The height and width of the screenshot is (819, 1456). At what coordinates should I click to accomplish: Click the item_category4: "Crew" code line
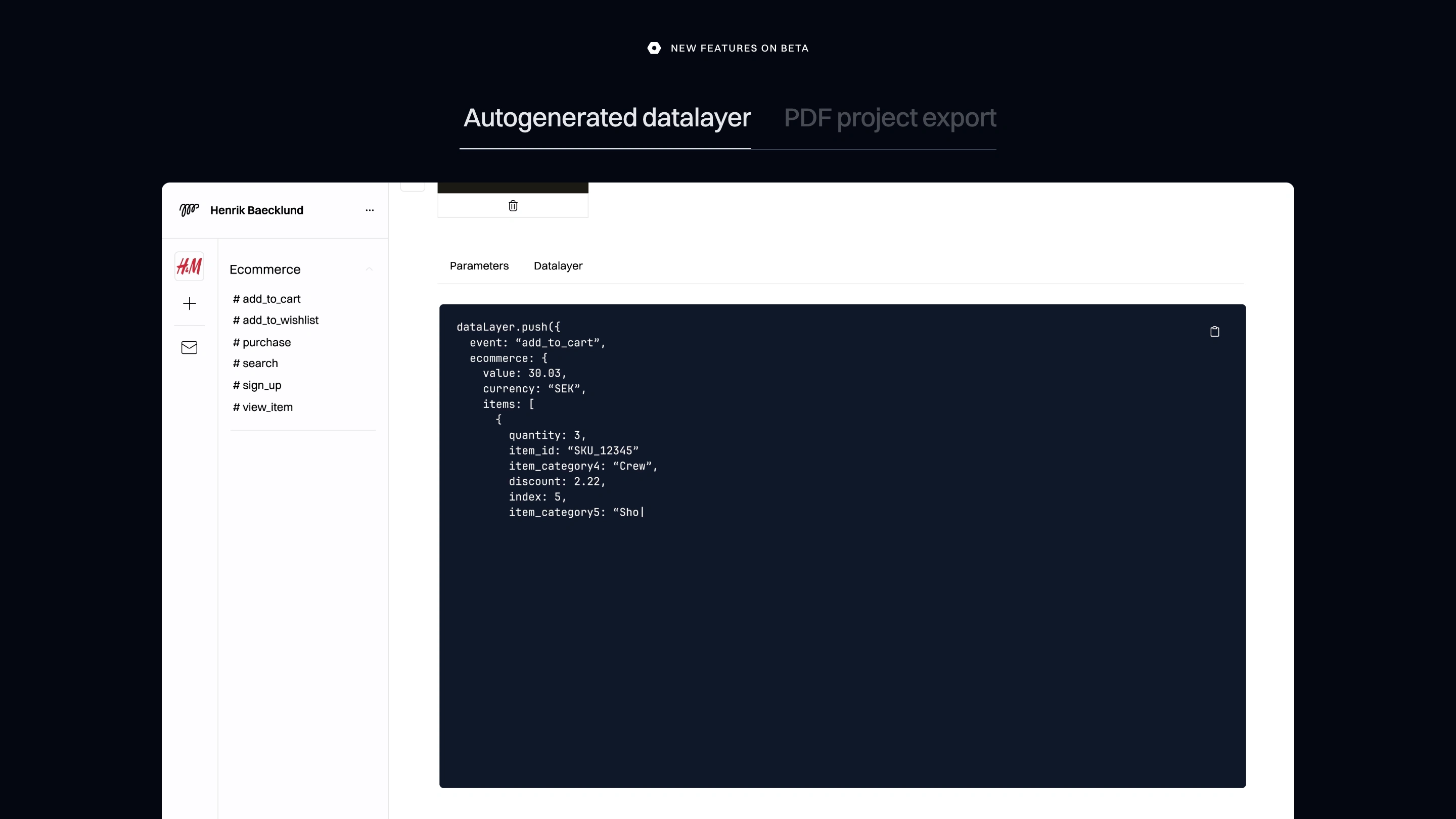click(583, 466)
